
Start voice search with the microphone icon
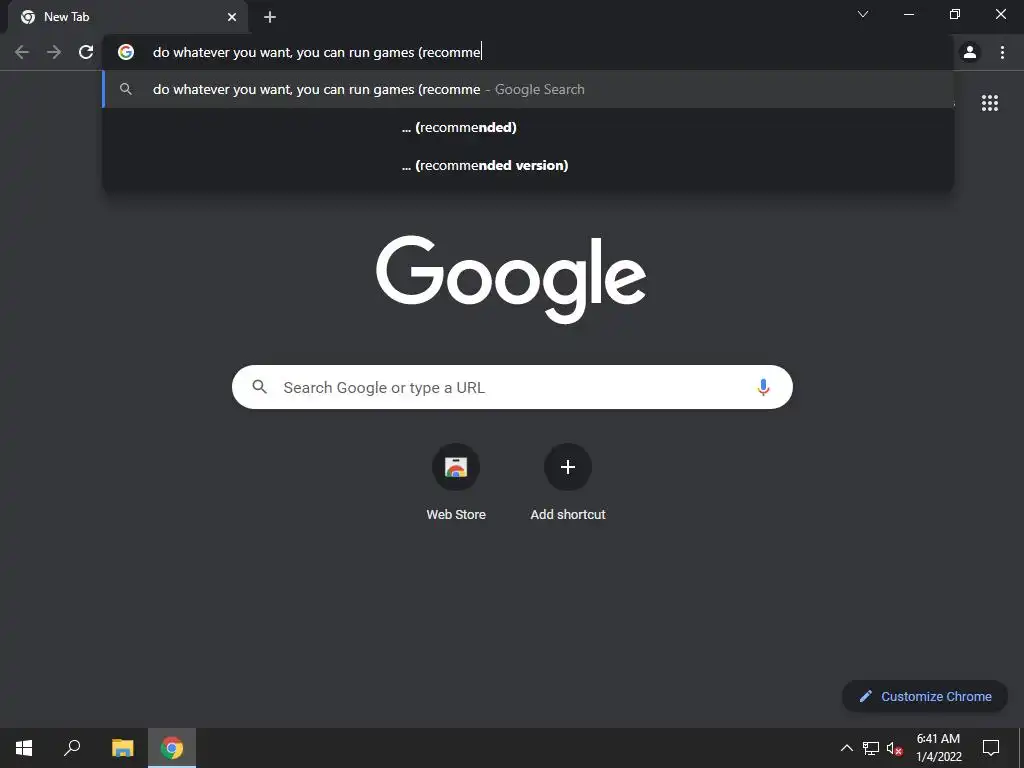point(763,387)
